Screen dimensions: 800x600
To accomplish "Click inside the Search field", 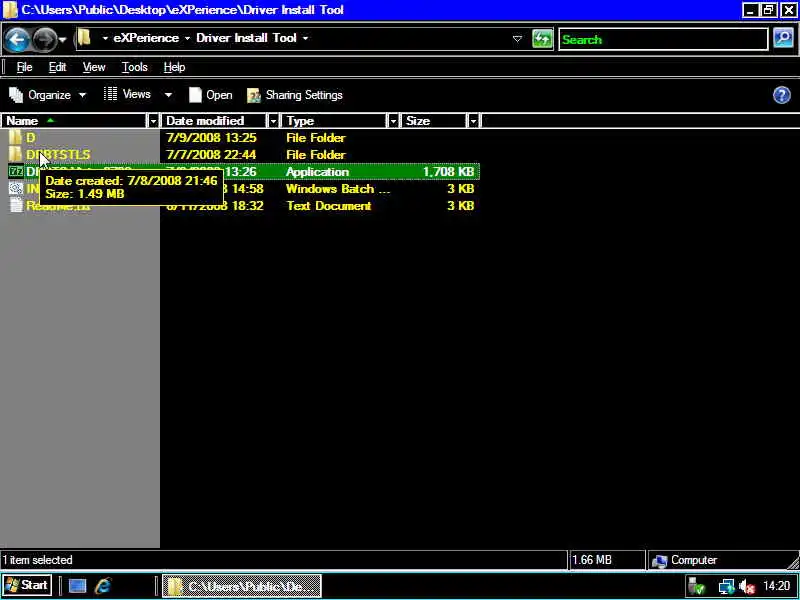I will (x=663, y=39).
